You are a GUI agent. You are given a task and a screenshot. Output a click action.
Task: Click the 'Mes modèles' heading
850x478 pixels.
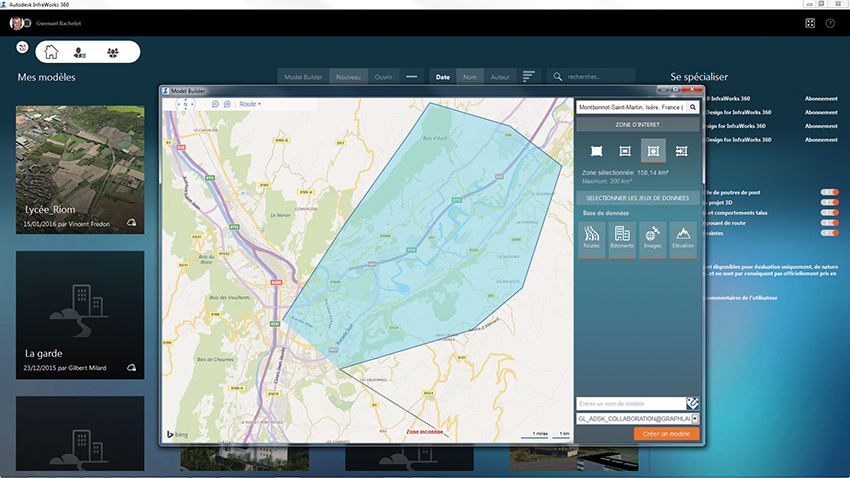[47, 77]
